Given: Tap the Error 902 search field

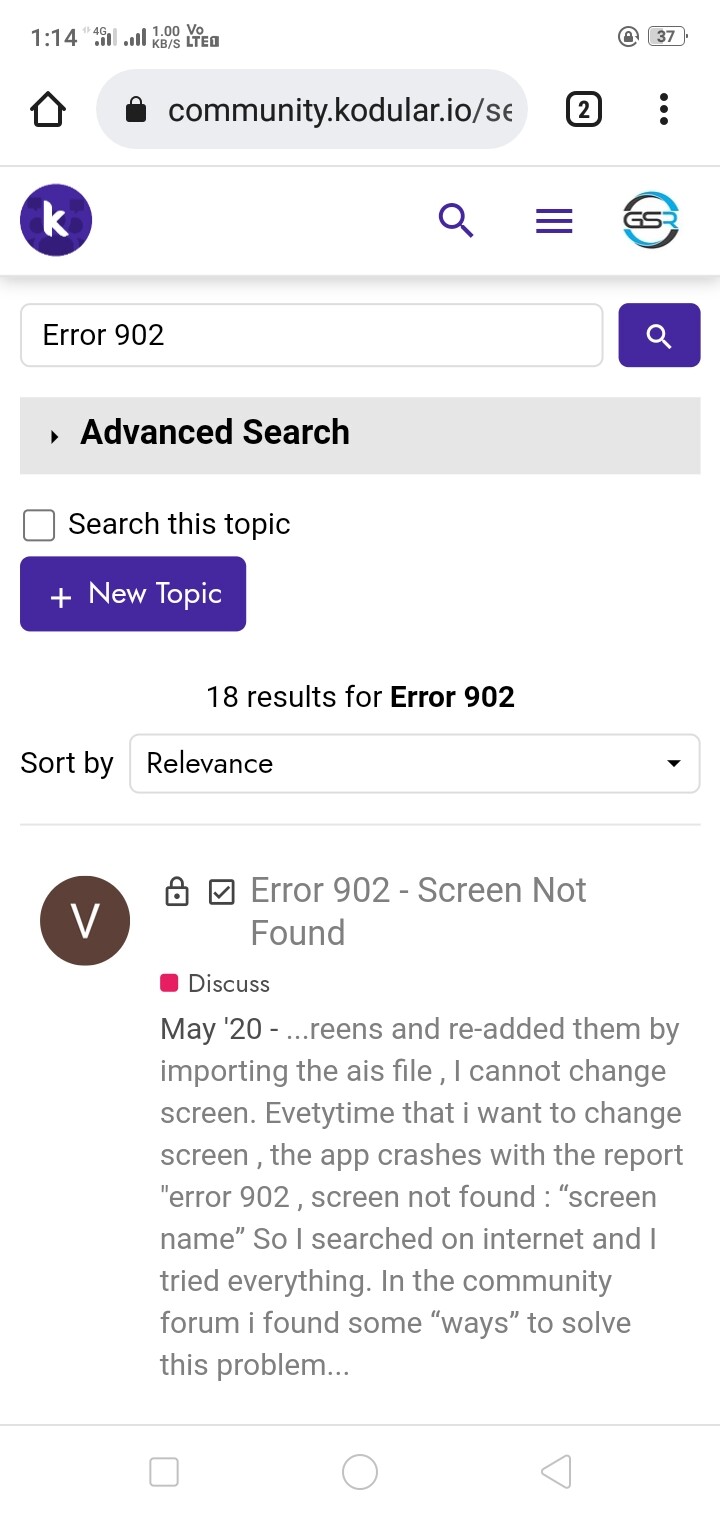Looking at the screenshot, I should tap(311, 336).
